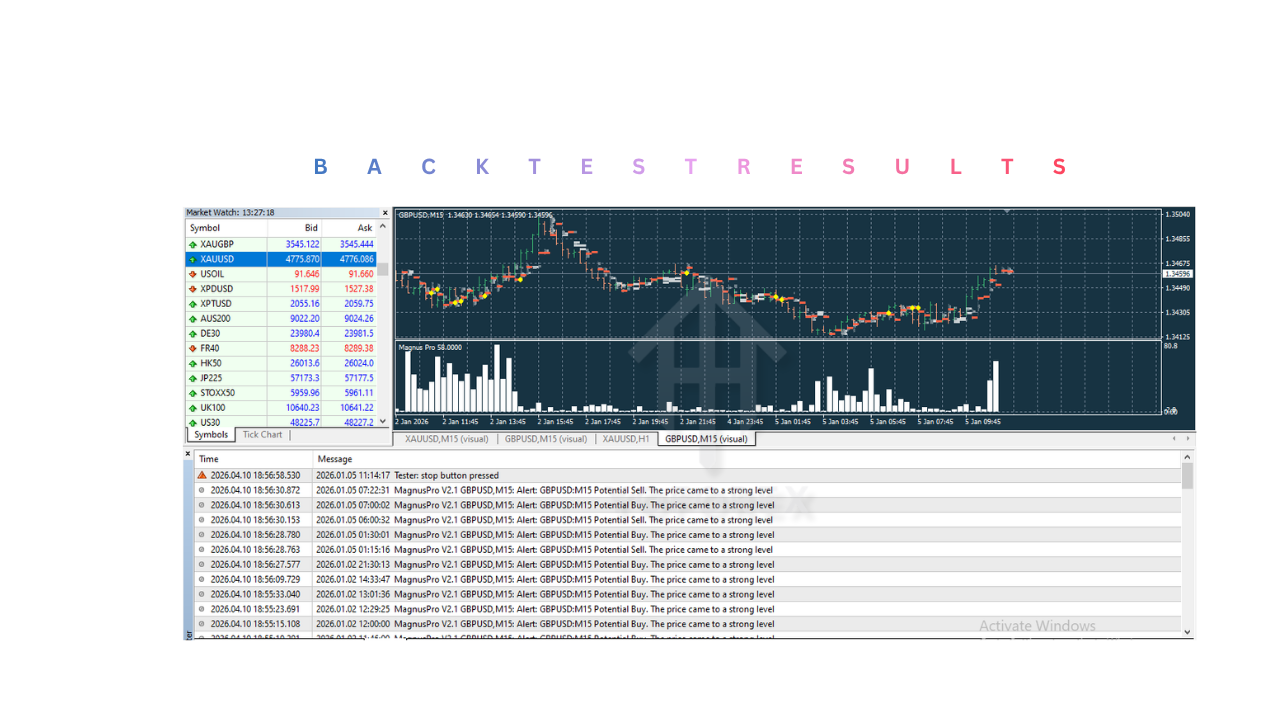The width and height of the screenshot is (1280, 720).
Task: Click the right chevron on the chart tab bar
Action: 1187,438
